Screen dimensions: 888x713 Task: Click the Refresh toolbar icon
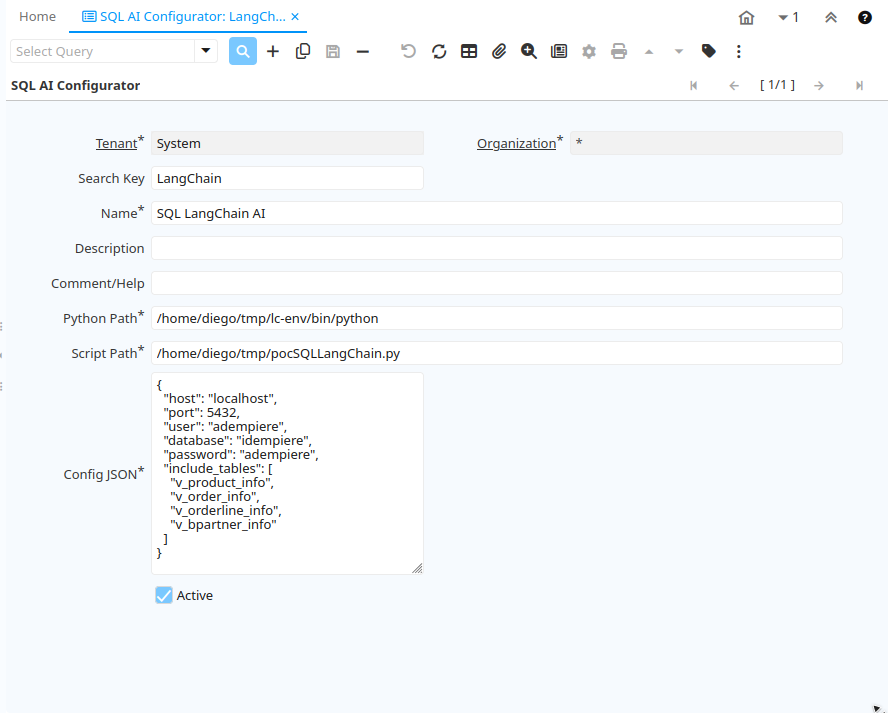tap(439, 51)
